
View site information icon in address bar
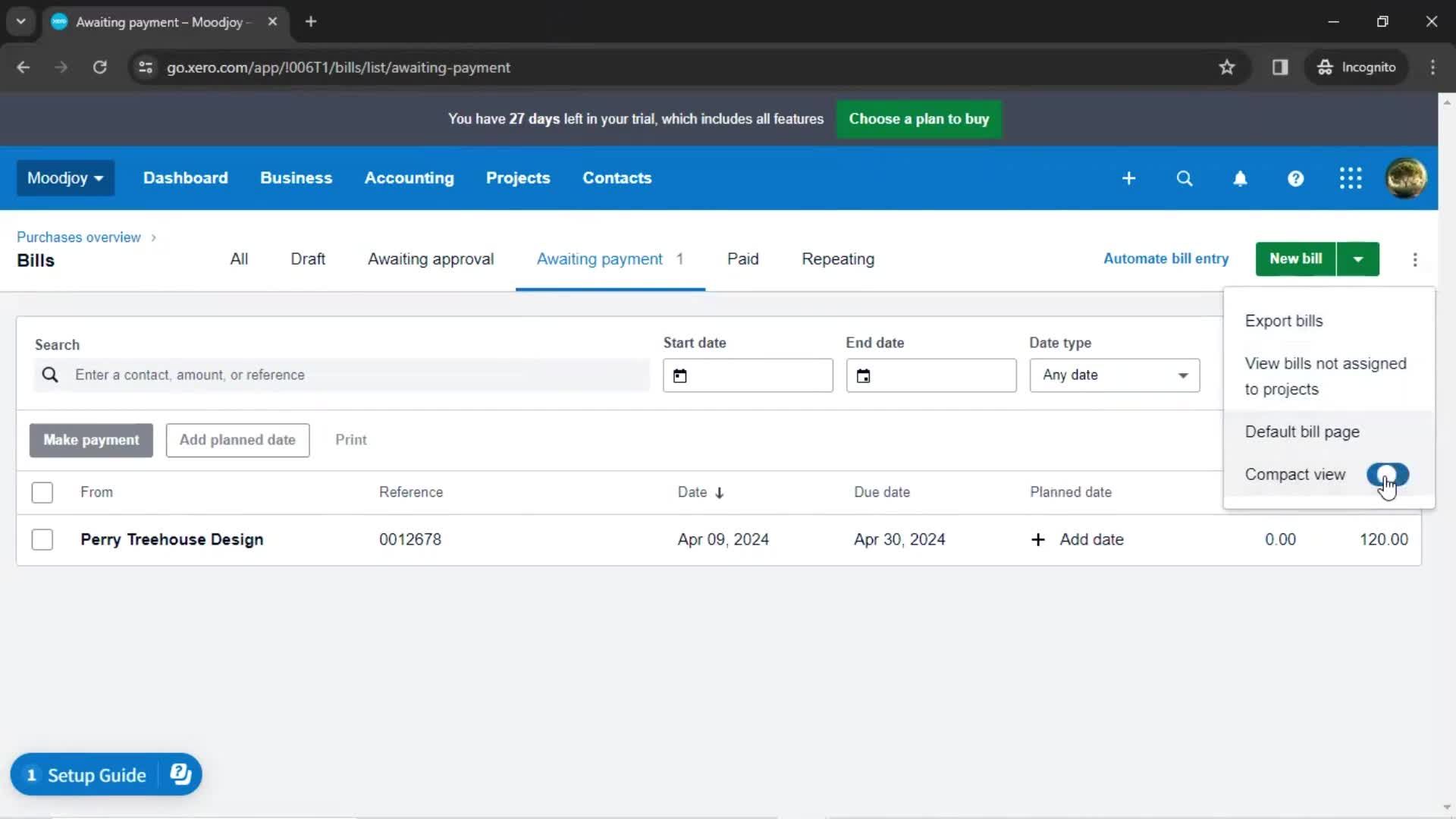click(x=146, y=67)
